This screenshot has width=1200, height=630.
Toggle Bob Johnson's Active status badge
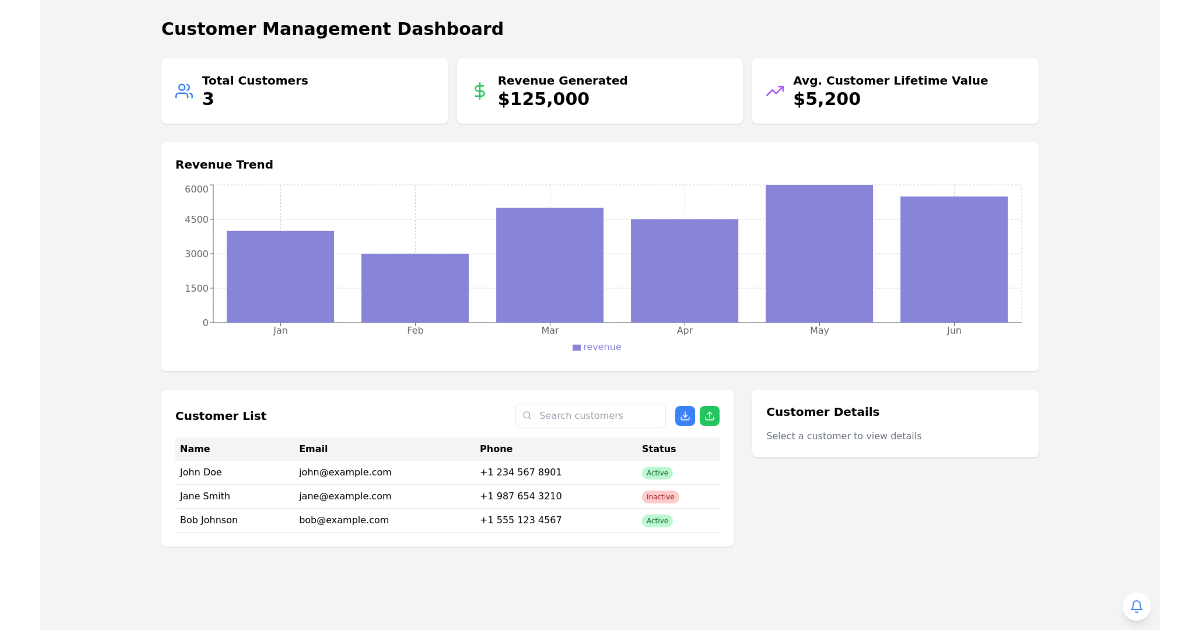pyautogui.click(x=657, y=520)
